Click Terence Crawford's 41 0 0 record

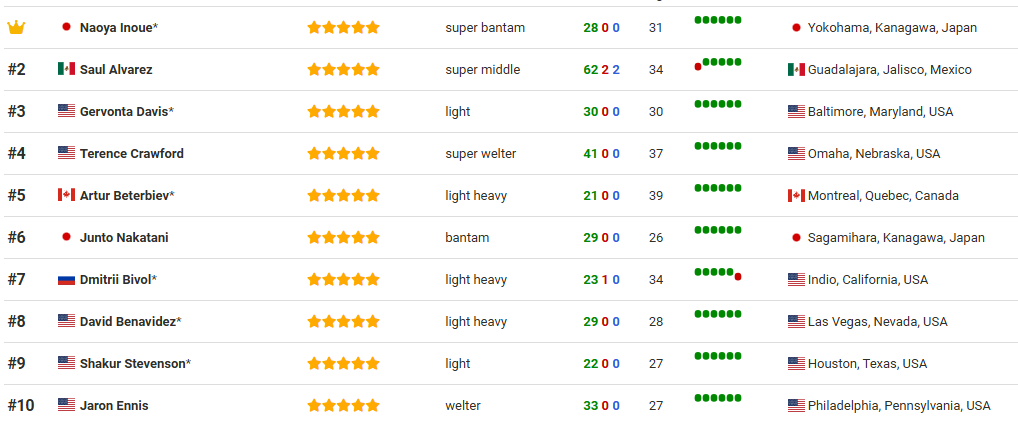pos(601,154)
